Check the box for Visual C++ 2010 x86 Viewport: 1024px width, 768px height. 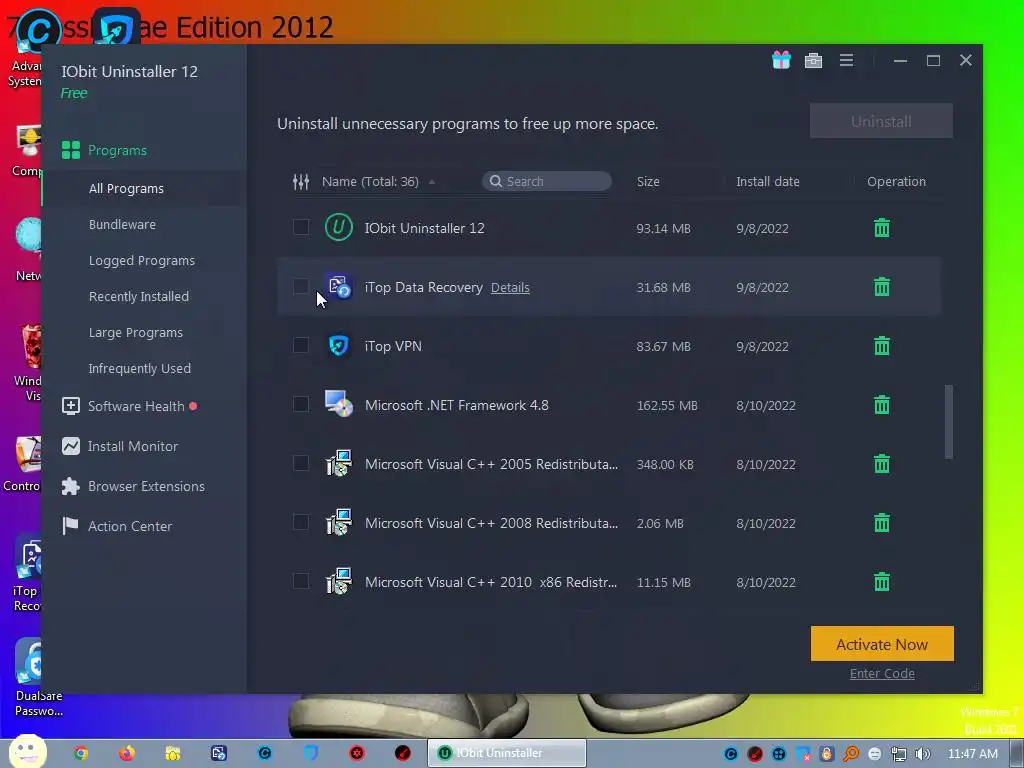pyautogui.click(x=300, y=581)
